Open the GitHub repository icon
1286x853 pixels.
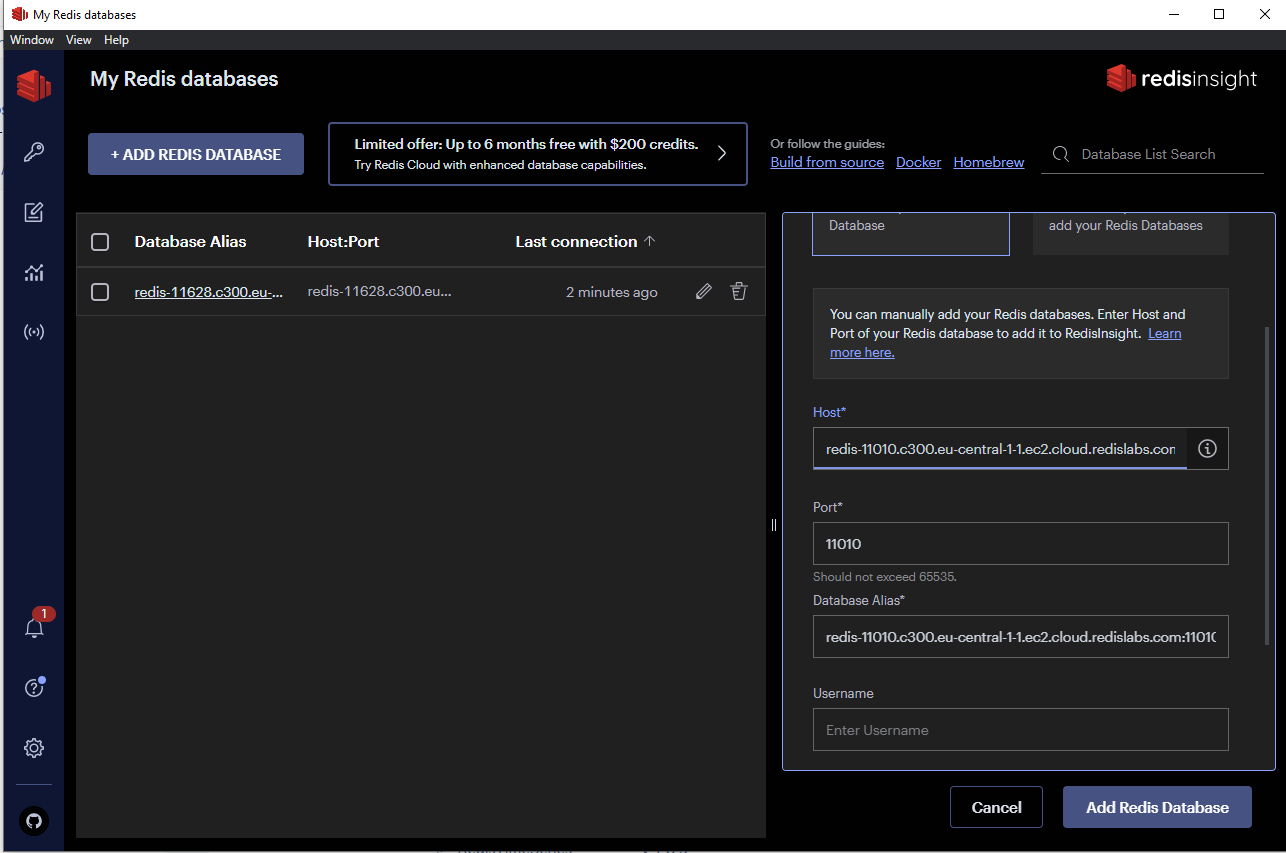pos(34,821)
